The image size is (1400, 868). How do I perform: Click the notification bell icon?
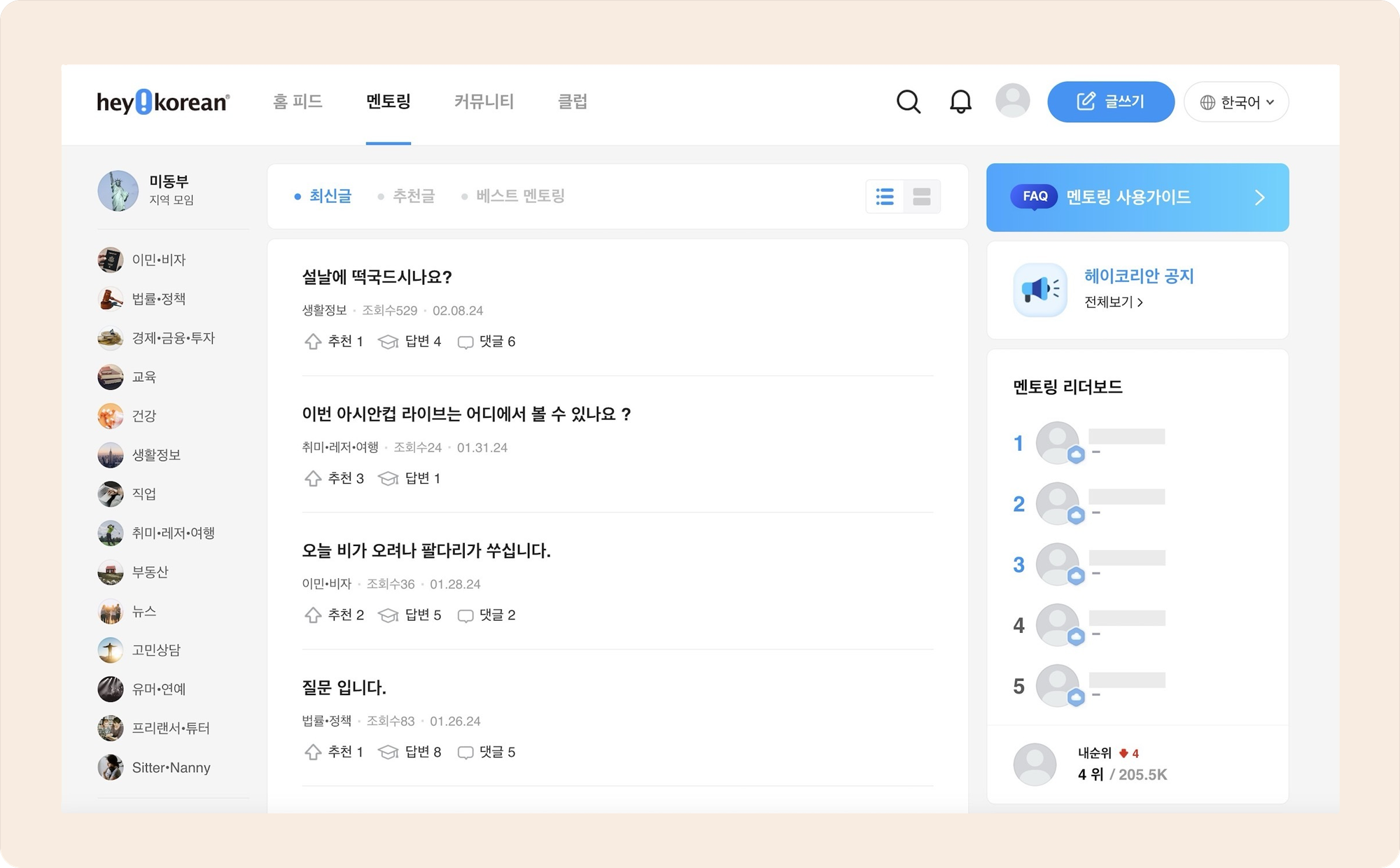[960, 101]
